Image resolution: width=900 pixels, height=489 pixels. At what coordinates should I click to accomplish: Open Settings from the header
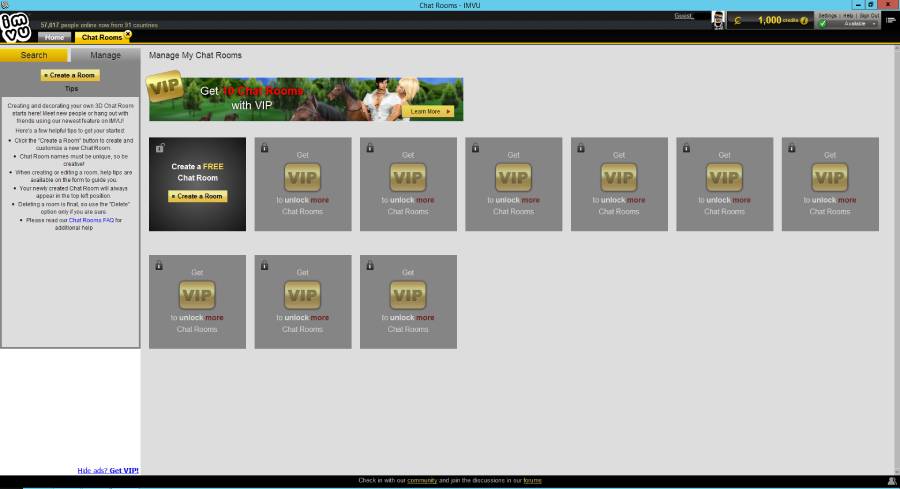click(x=827, y=15)
